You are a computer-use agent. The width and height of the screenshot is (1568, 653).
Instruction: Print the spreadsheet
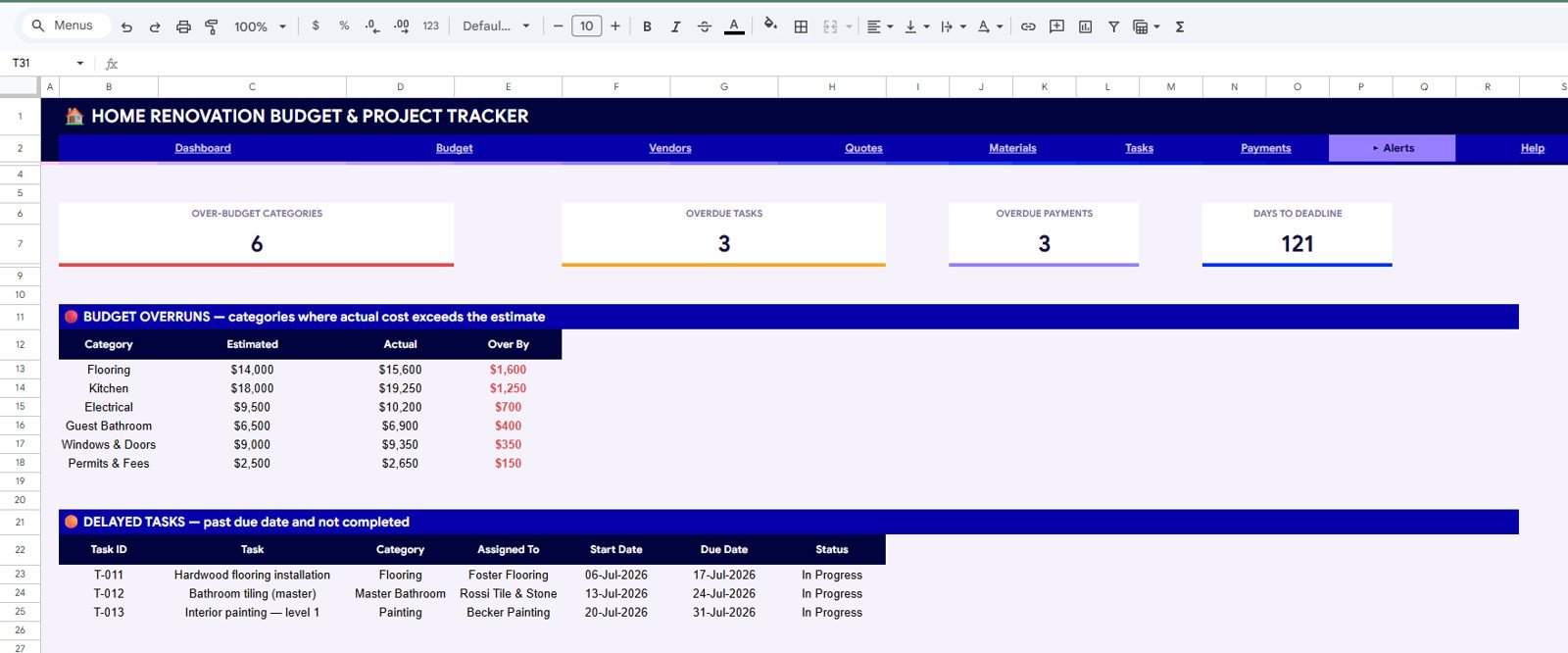click(183, 26)
